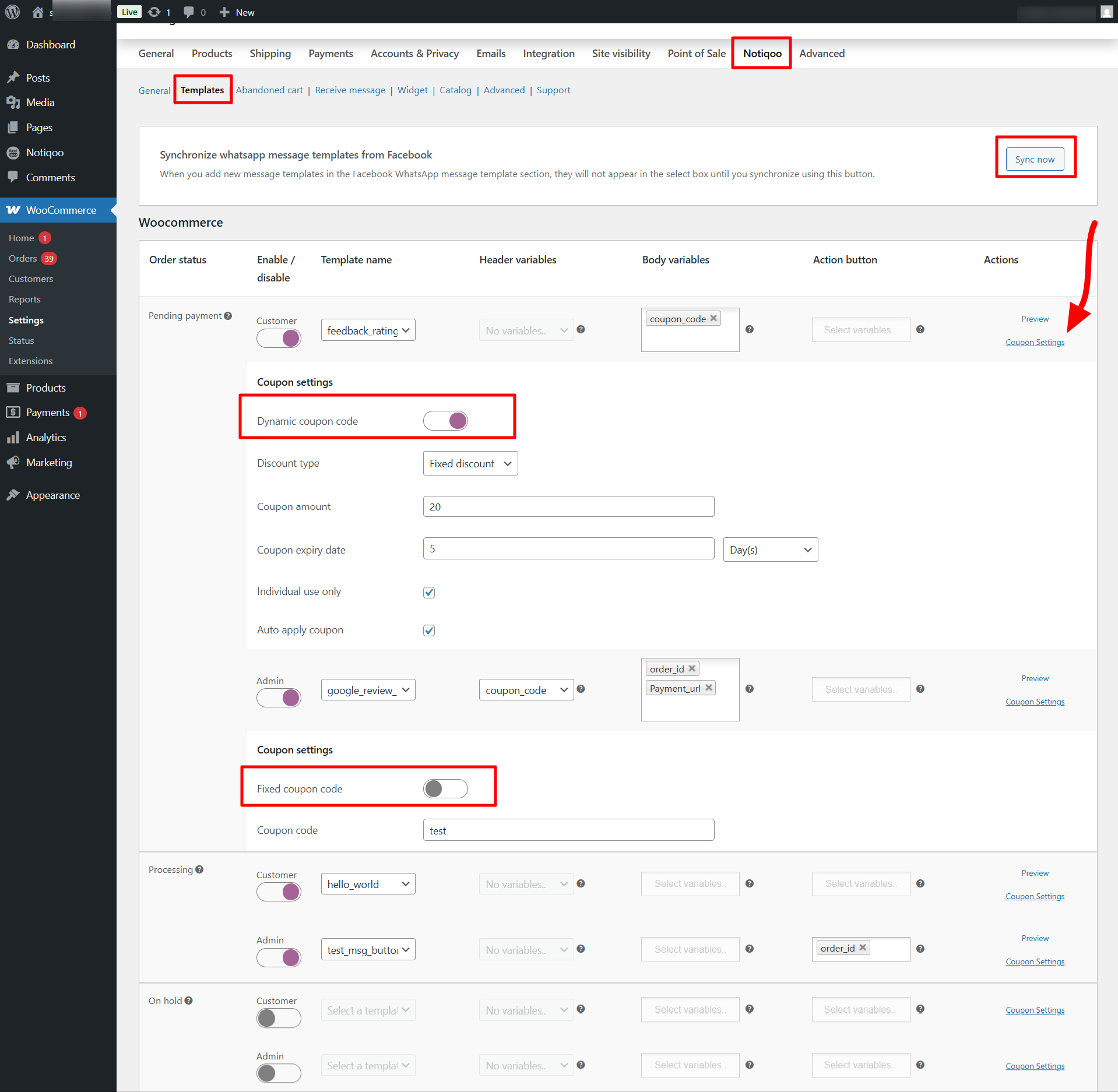Click Coupon expiry date number field
Image resolution: width=1118 pixels, height=1092 pixels.
point(568,548)
